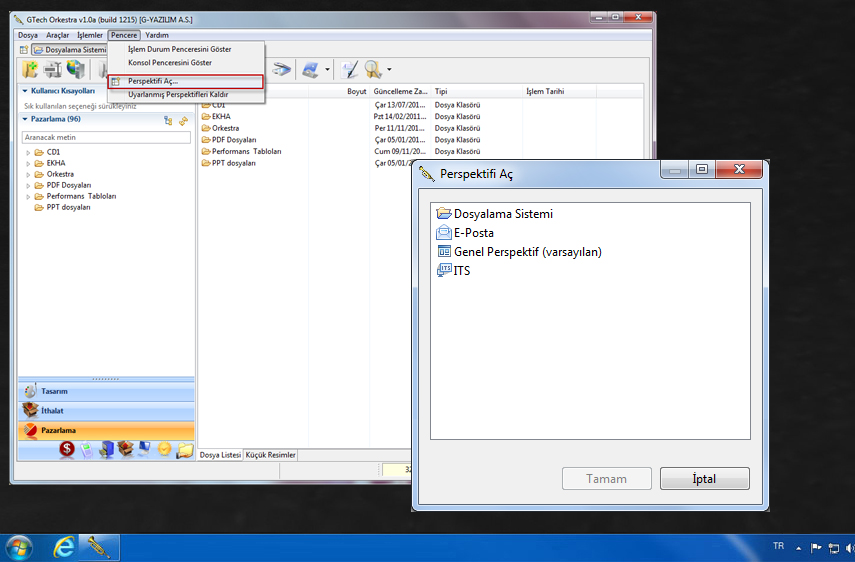Open Internet Explorer from the taskbar

pyautogui.click(x=65, y=547)
